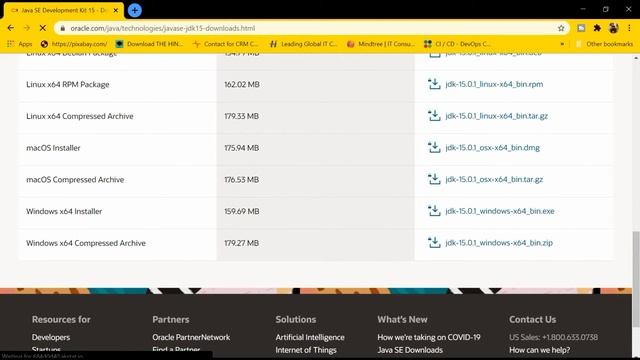
Task: Click download icon for osx-x64_bin.dmg
Action: tap(434, 147)
